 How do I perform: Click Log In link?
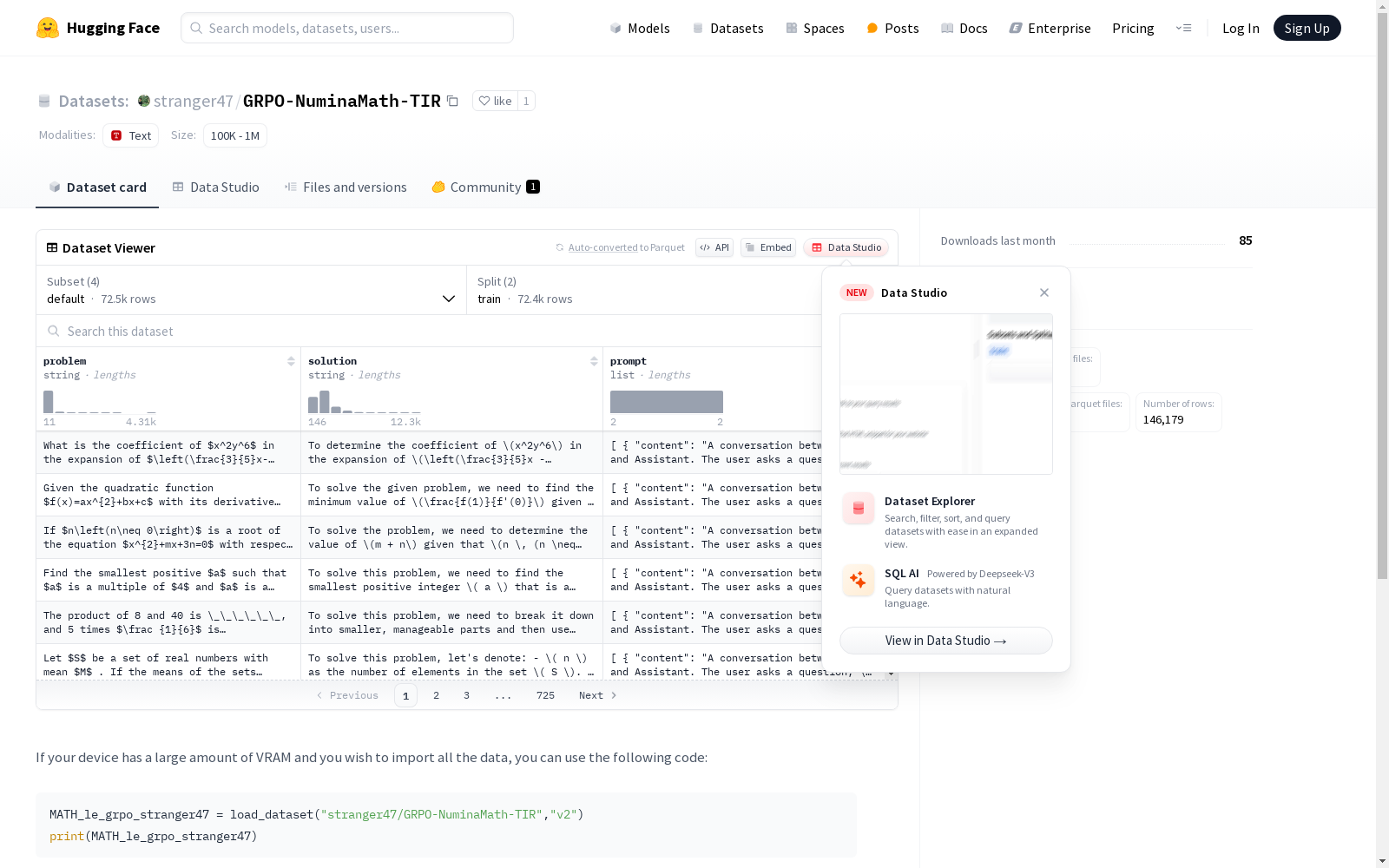[x=1241, y=28]
